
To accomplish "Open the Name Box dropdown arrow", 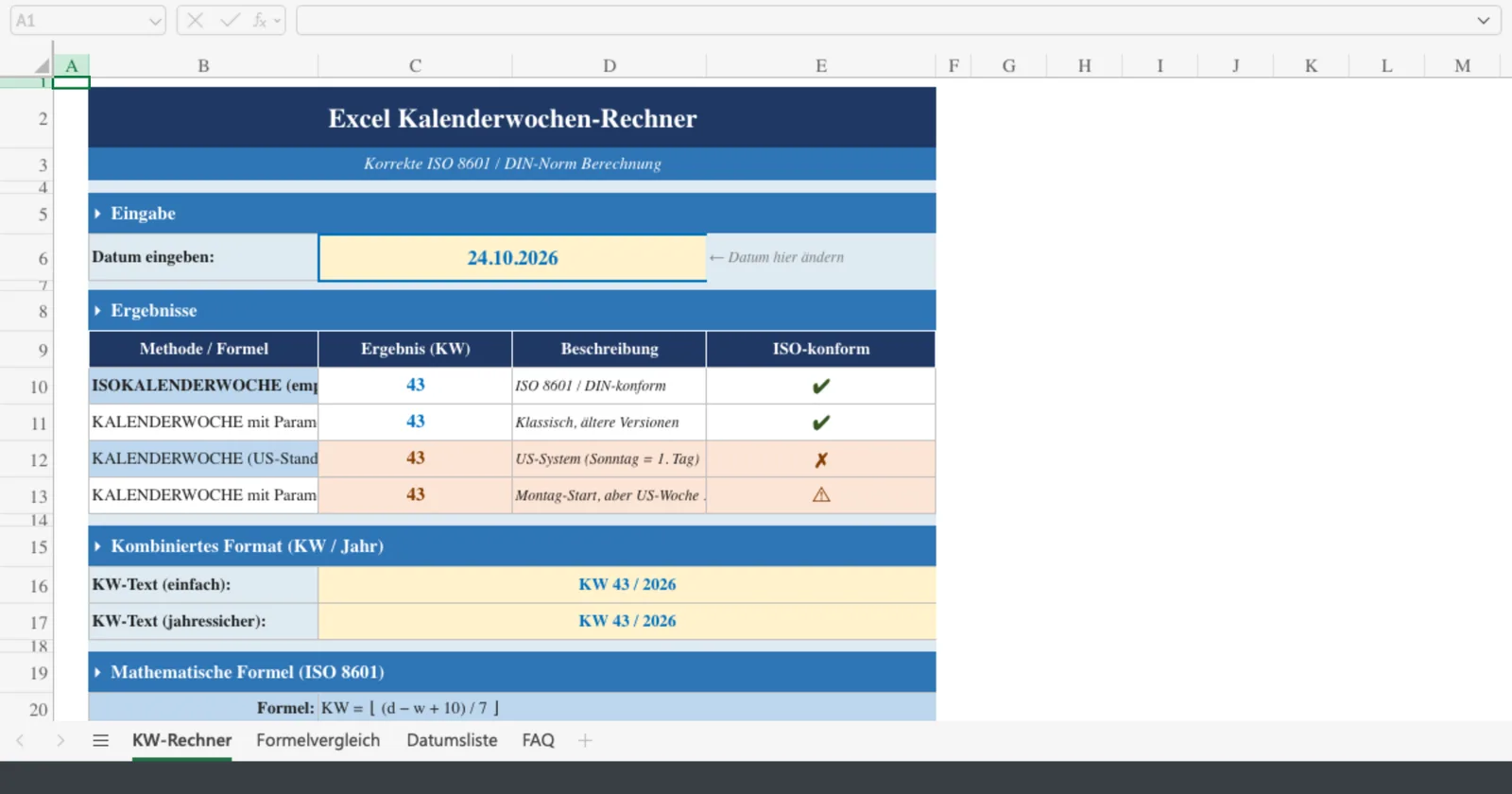I will [155, 21].
